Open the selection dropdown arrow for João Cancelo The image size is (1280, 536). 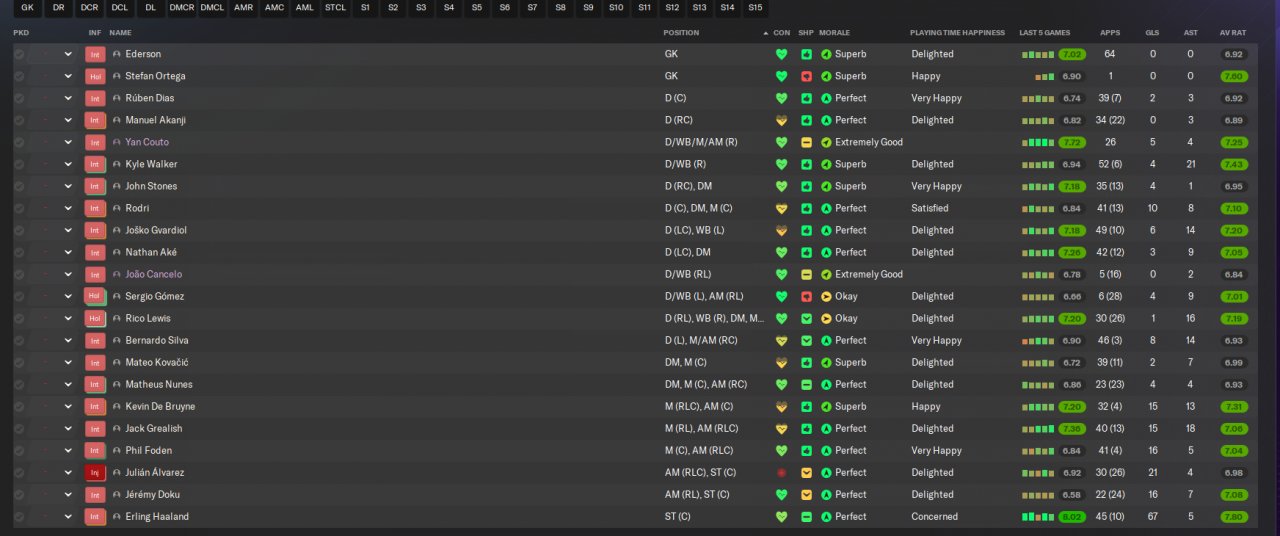68,274
